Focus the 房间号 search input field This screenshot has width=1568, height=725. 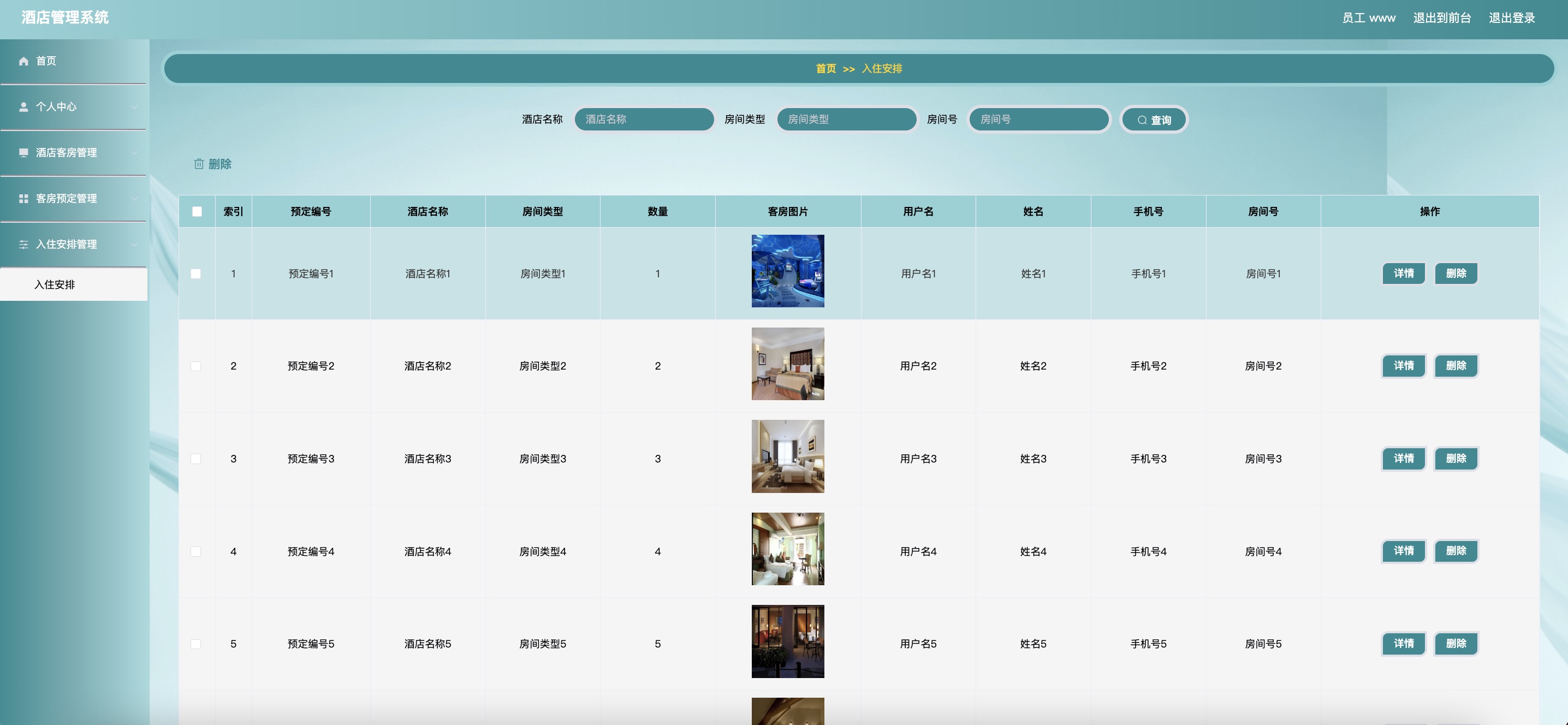pyautogui.click(x=1039, y=120)
